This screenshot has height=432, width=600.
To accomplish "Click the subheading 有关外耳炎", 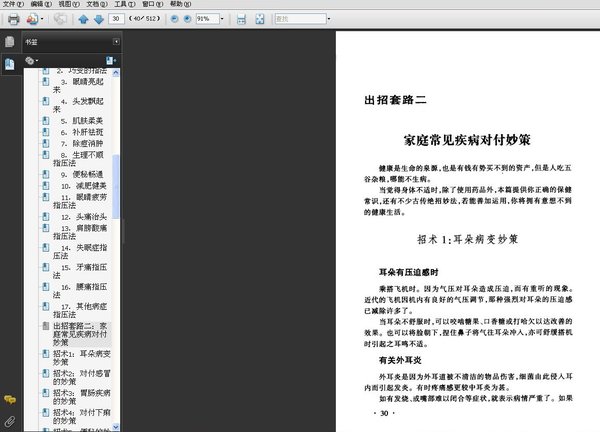I will tap(400, 360).
